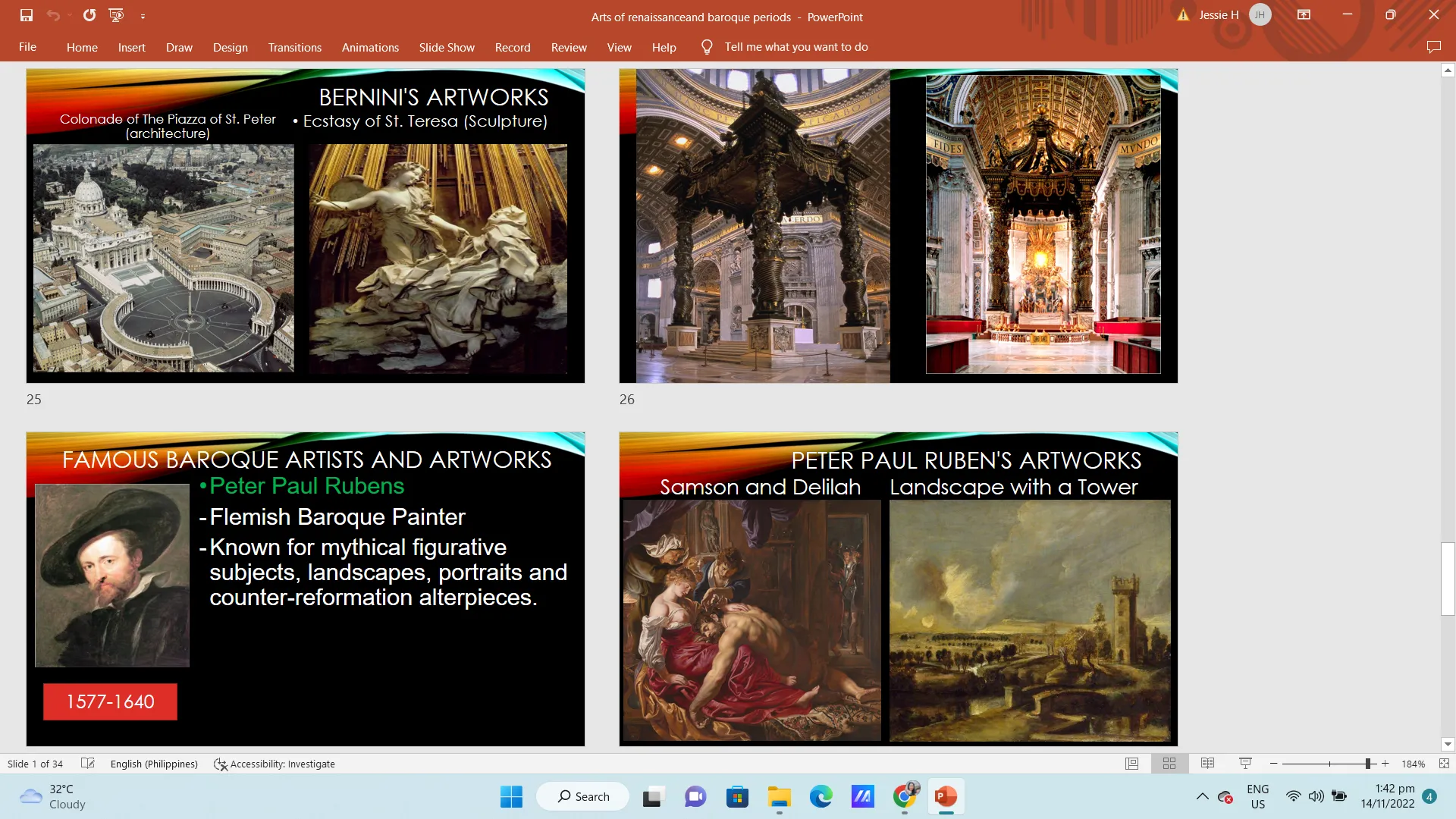Open the Draw tab
This screenshot has height=819, width=1456.
coord(179,47)
